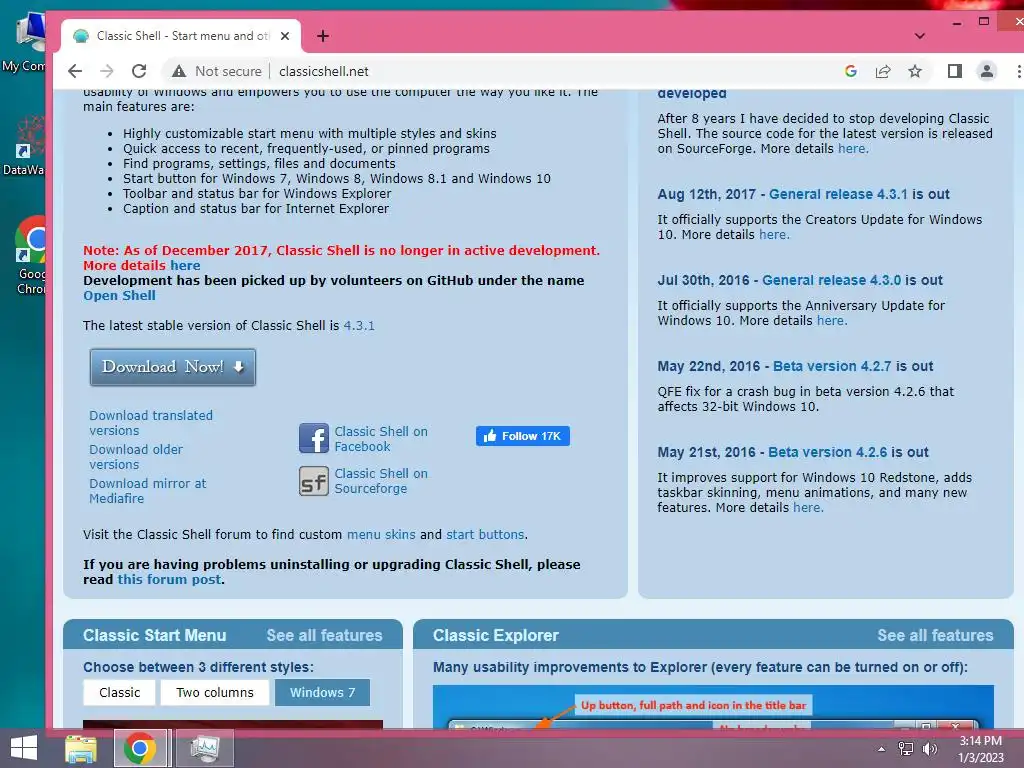Go back using the browser back arrow
This screenshot has width=1024, height=768.
75,71
